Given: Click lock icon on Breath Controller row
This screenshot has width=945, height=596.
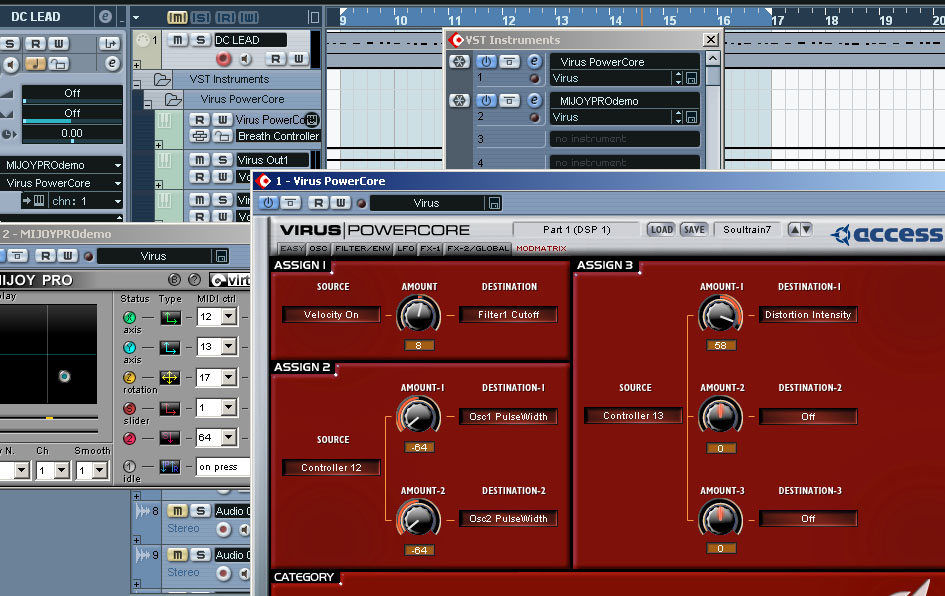Looking at the screenshot, I should (x=222, y=136).
